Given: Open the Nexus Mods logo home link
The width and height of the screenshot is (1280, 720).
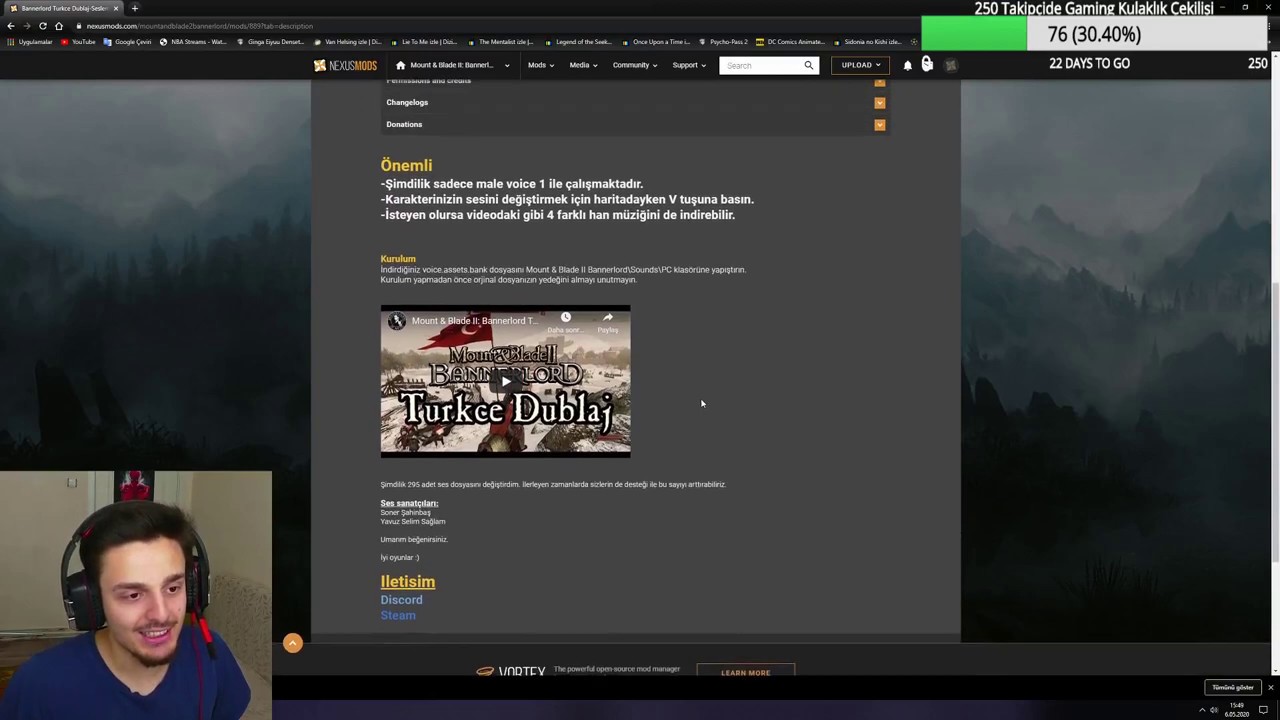Looking at the screenshot, I should tap(345, 65).
